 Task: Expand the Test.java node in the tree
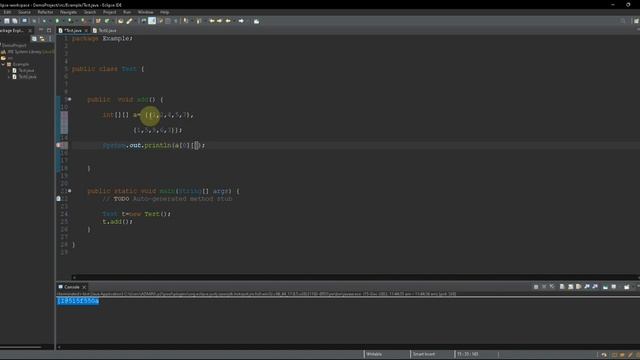[x=9, y=71]
